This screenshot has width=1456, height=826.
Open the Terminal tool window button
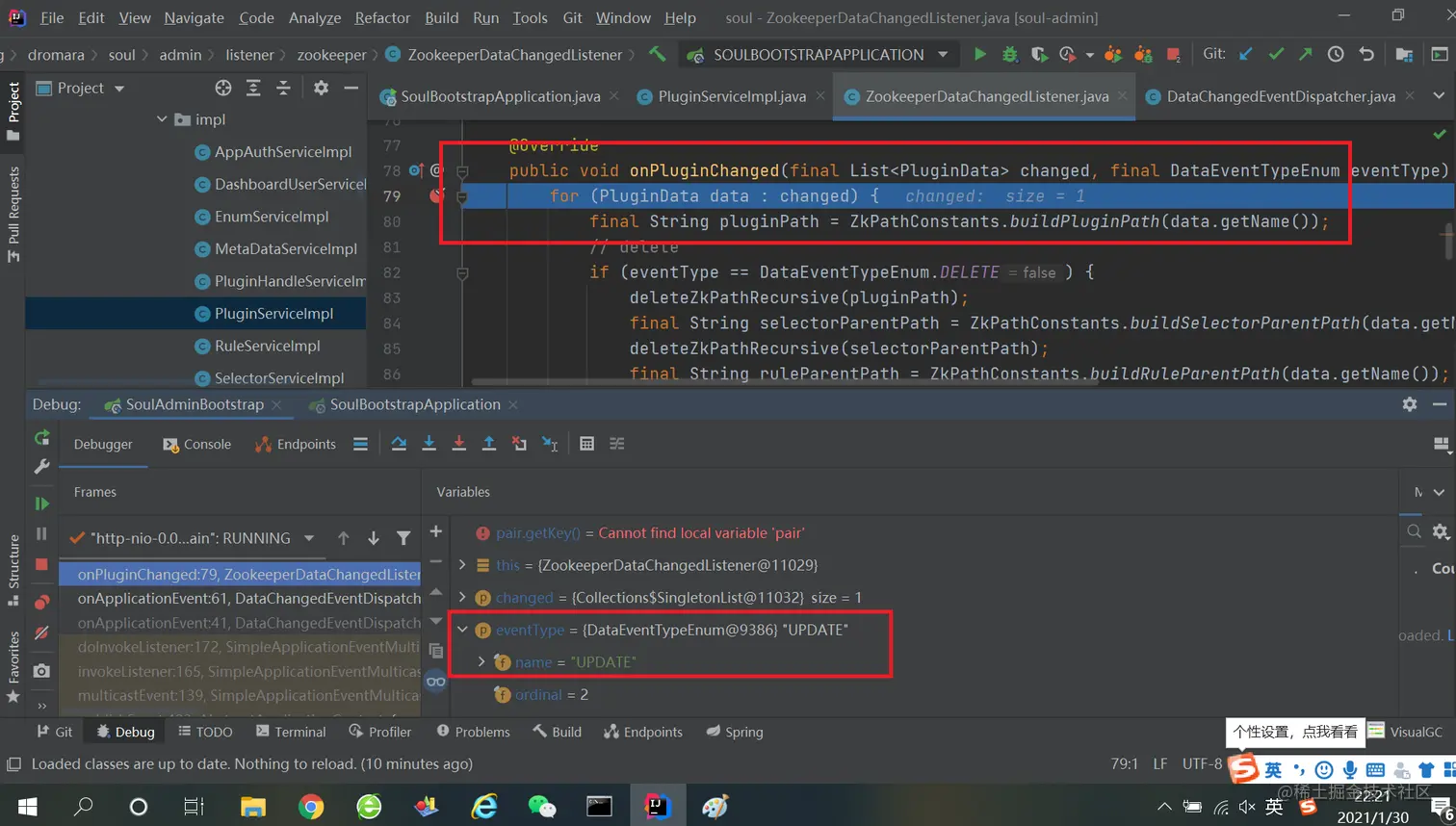click(x=291, y=732)
